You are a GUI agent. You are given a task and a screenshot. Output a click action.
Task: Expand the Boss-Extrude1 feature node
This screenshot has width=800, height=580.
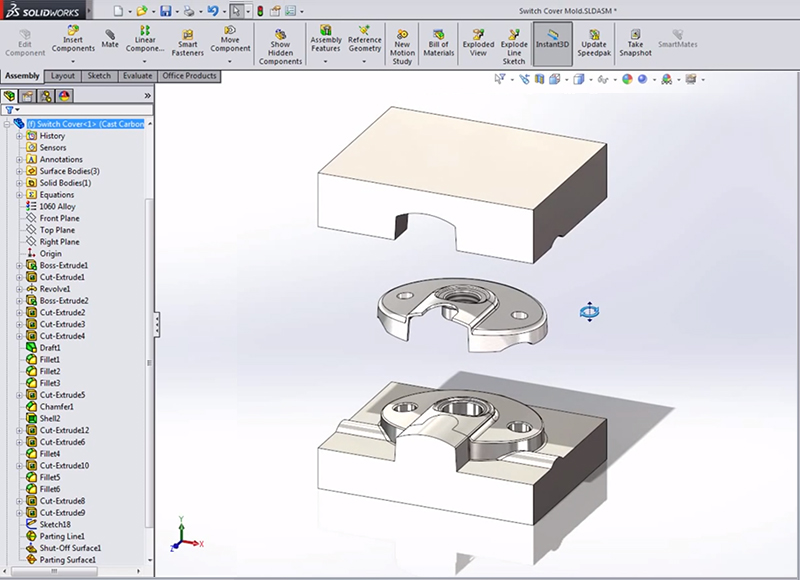[x=19, y=265]
